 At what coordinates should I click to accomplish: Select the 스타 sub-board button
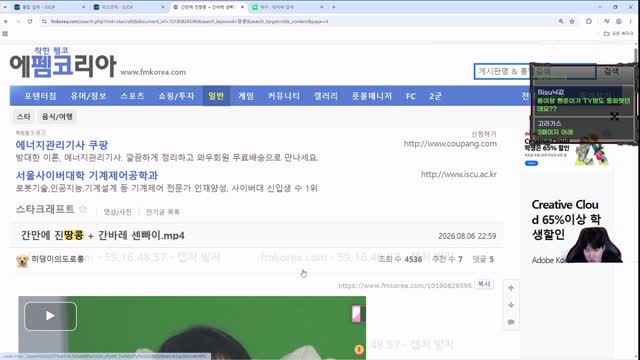(x=23, y=116)
